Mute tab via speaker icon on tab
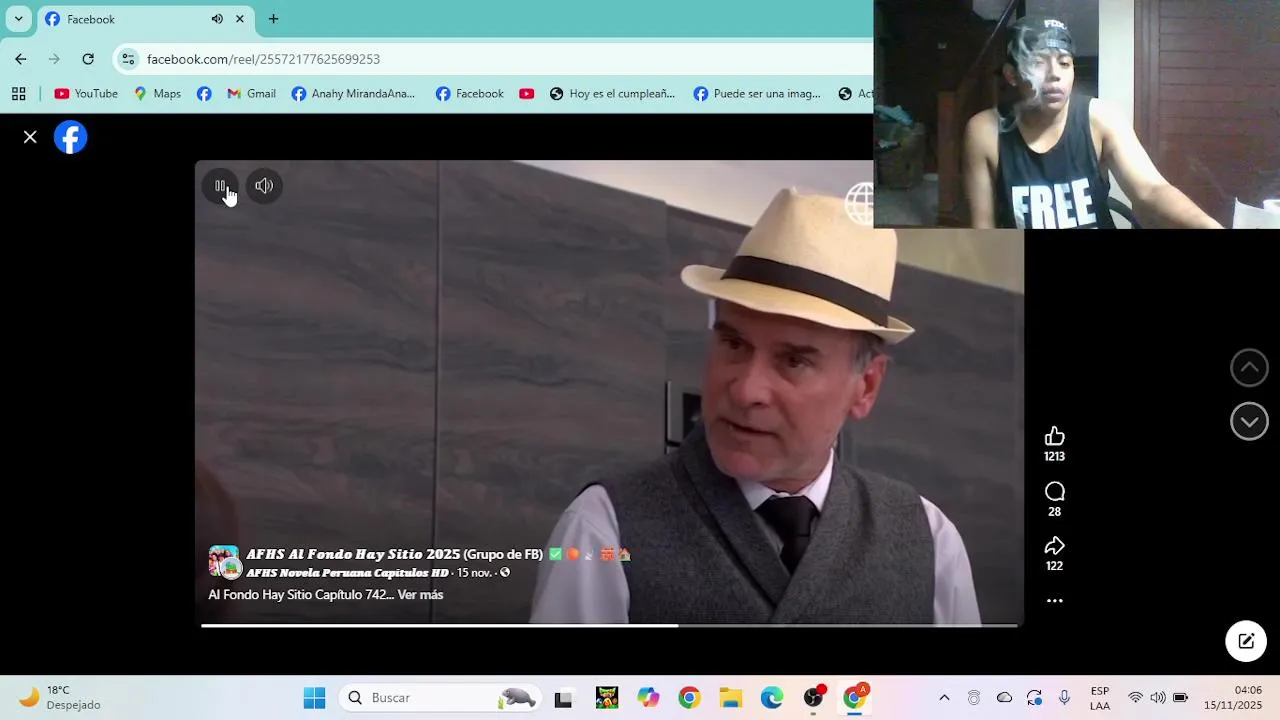 tap(217, 19)
